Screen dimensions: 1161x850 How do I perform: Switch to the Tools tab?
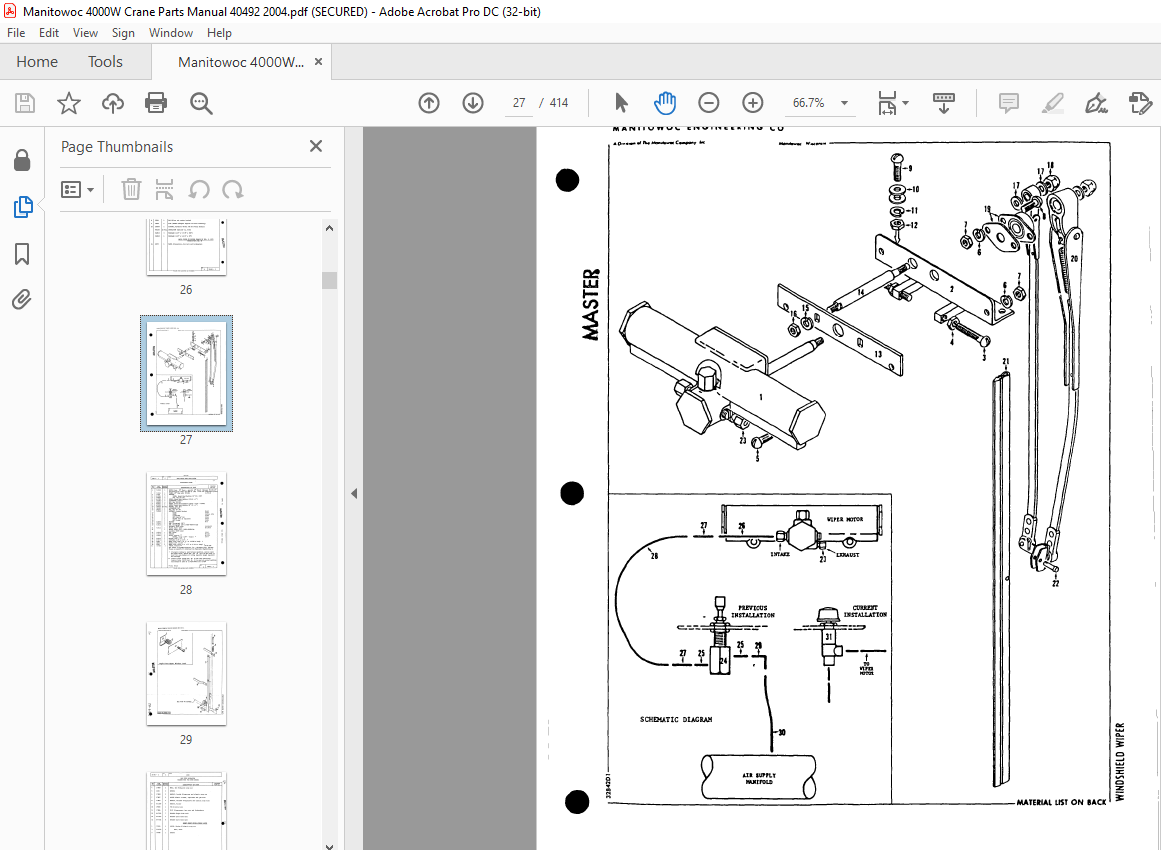(x=105, y=61)
